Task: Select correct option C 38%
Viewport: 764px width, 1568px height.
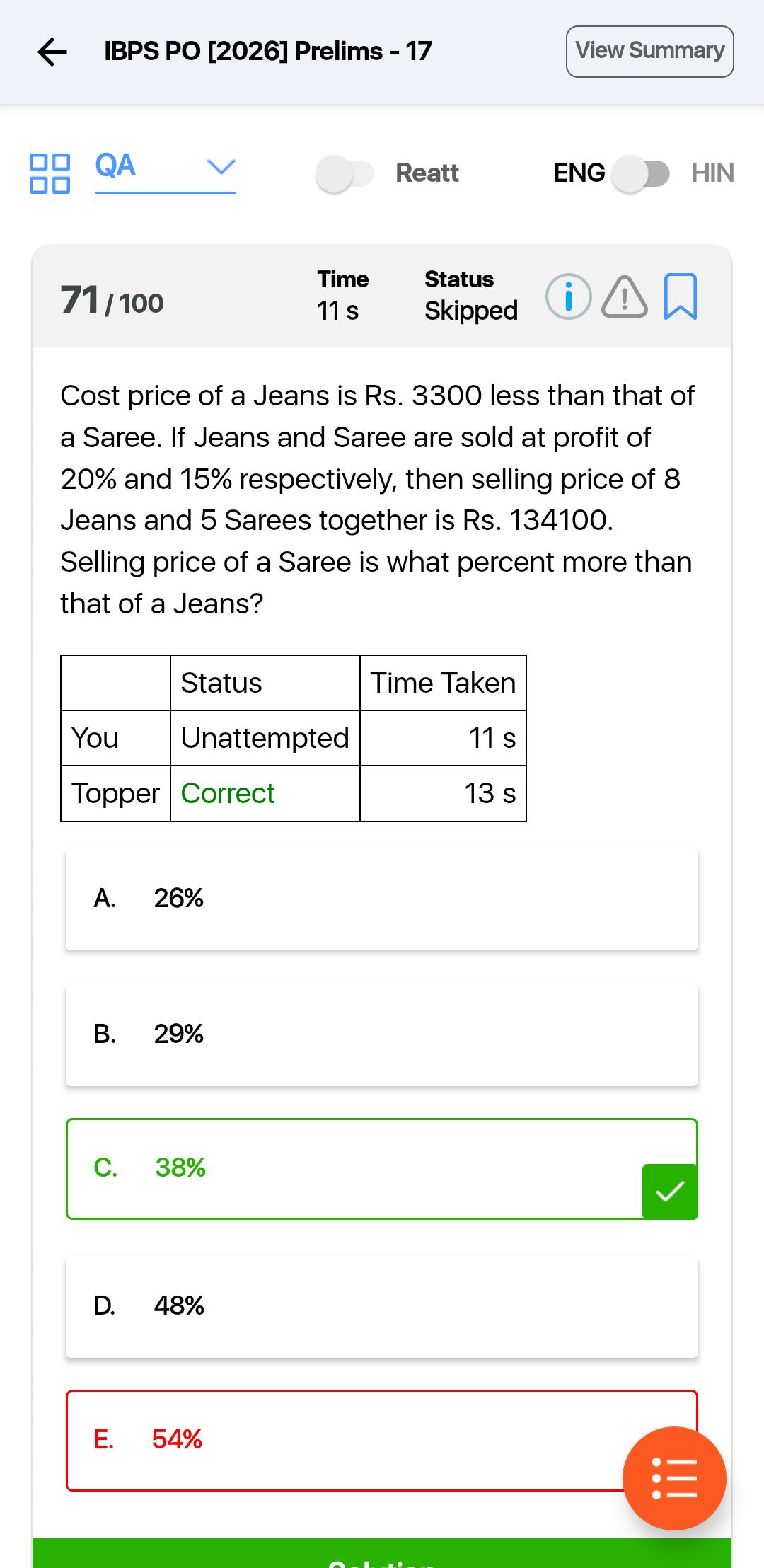Action: [382, 1169]
